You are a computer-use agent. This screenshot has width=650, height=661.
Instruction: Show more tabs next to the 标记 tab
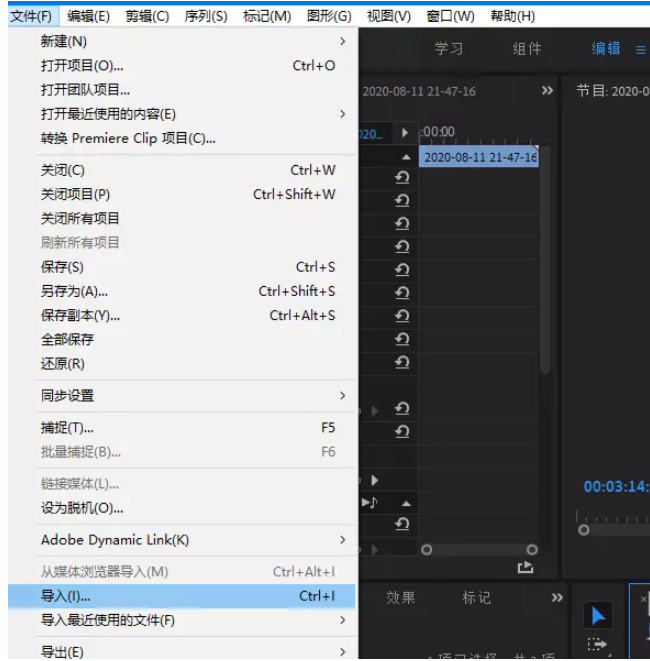pyautogui.click(x=557, y=598)
